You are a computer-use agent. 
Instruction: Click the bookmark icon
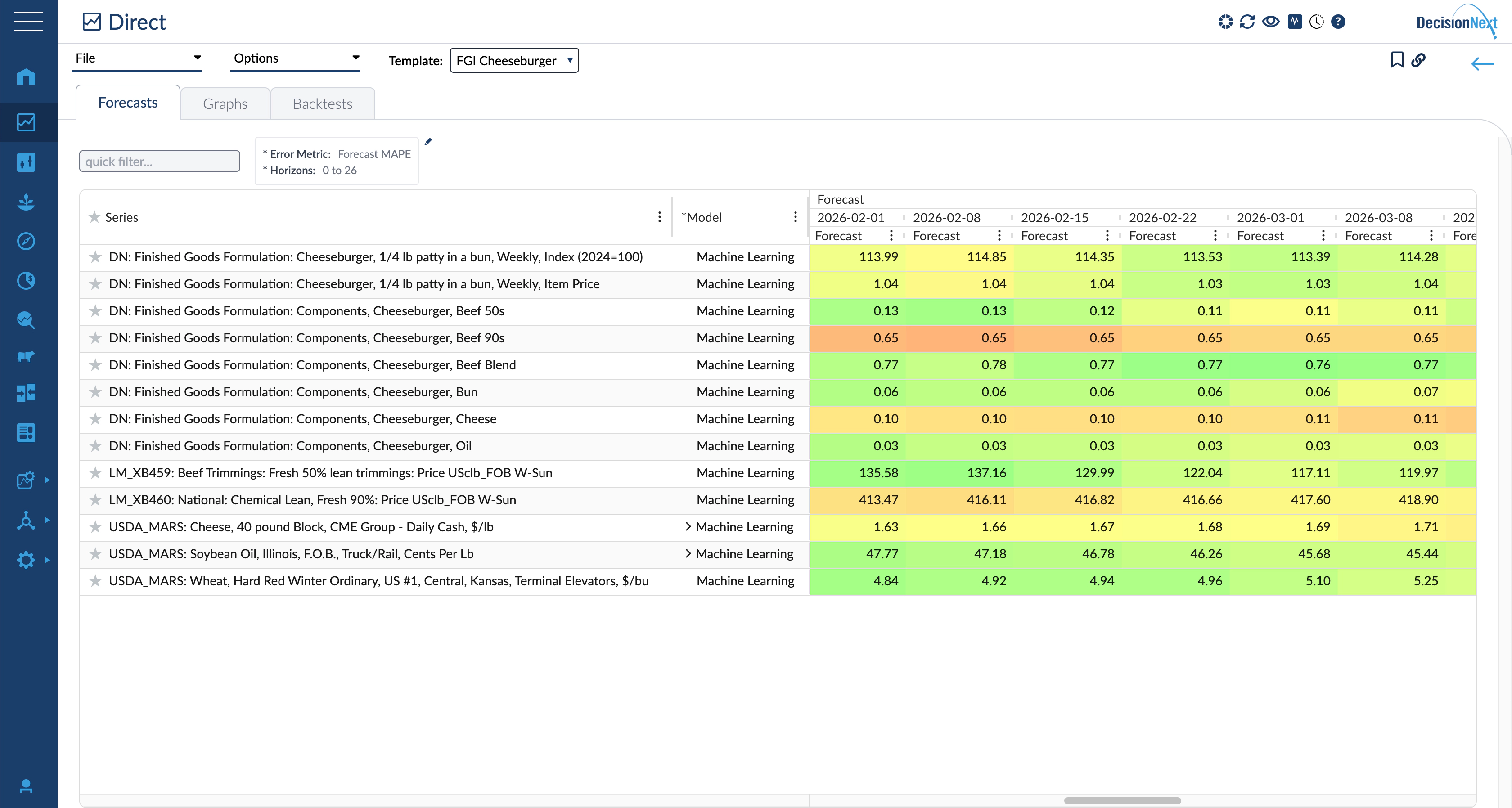[1397, 60]
